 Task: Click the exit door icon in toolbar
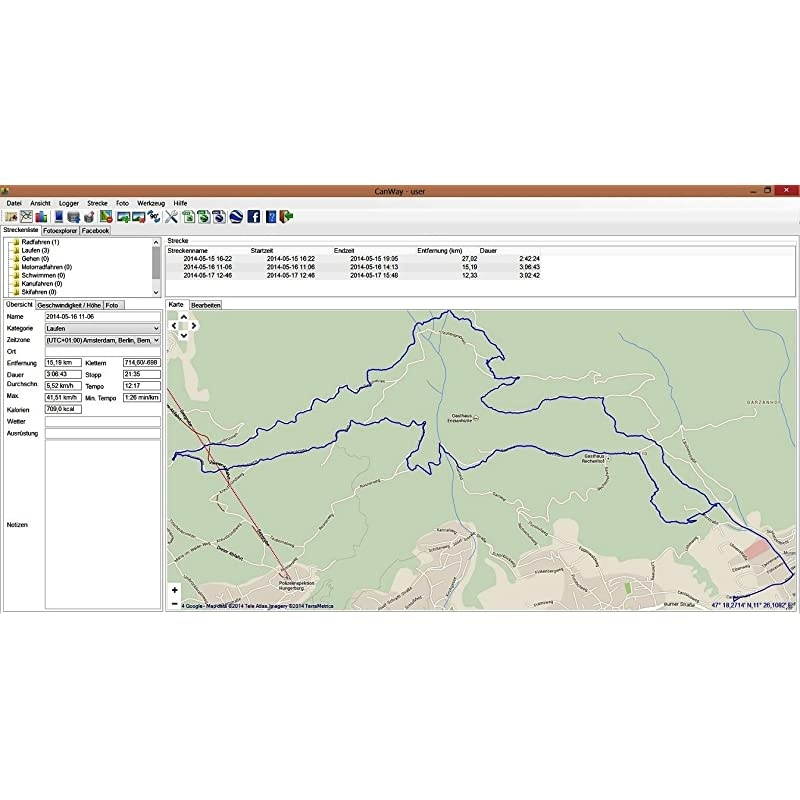pyautogui.click(x=286, y=216)
